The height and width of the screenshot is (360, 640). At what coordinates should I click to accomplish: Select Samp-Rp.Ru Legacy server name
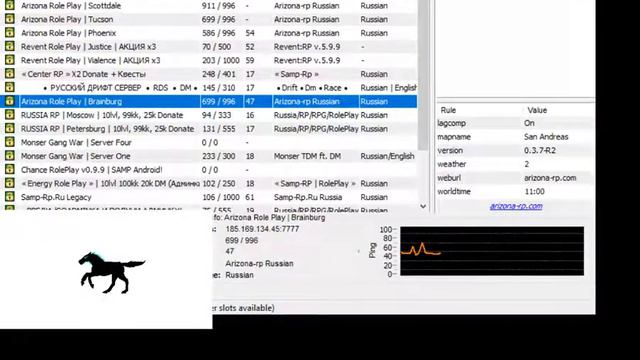pos(56,197)
